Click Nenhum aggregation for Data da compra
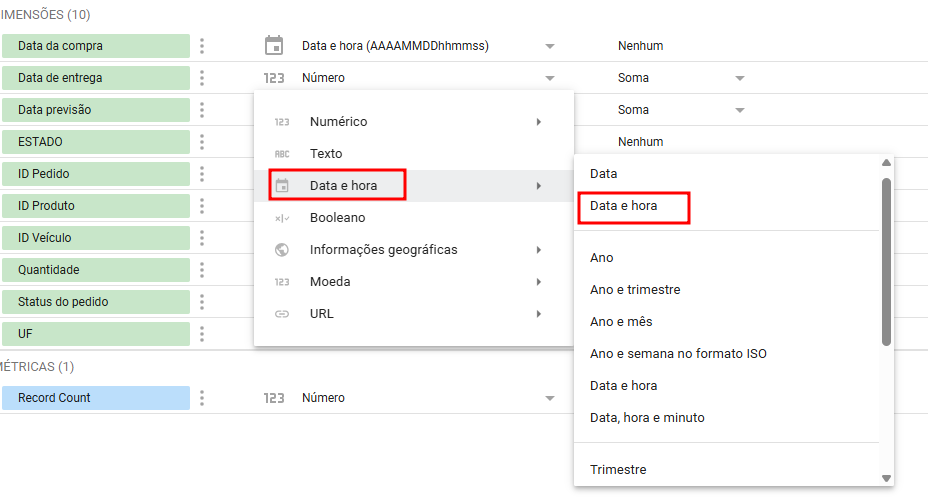 point(640,46)
